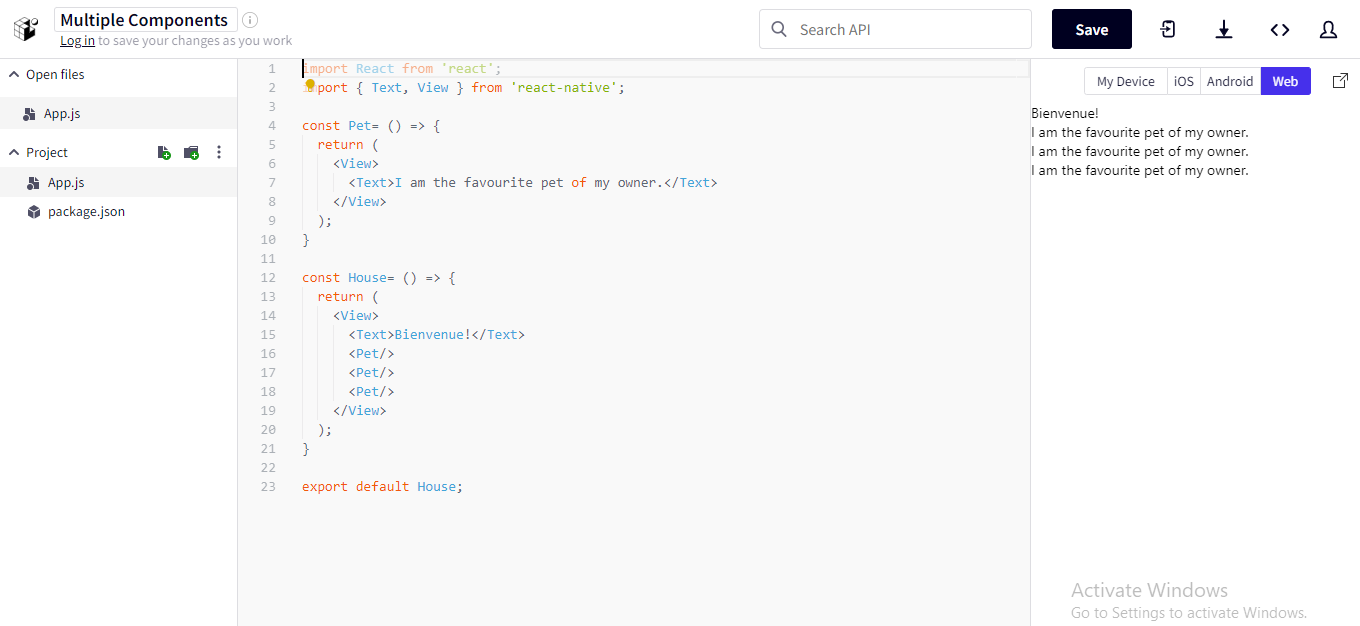
Task: Click the lightbulb hint on line 2
Action: 310,85
